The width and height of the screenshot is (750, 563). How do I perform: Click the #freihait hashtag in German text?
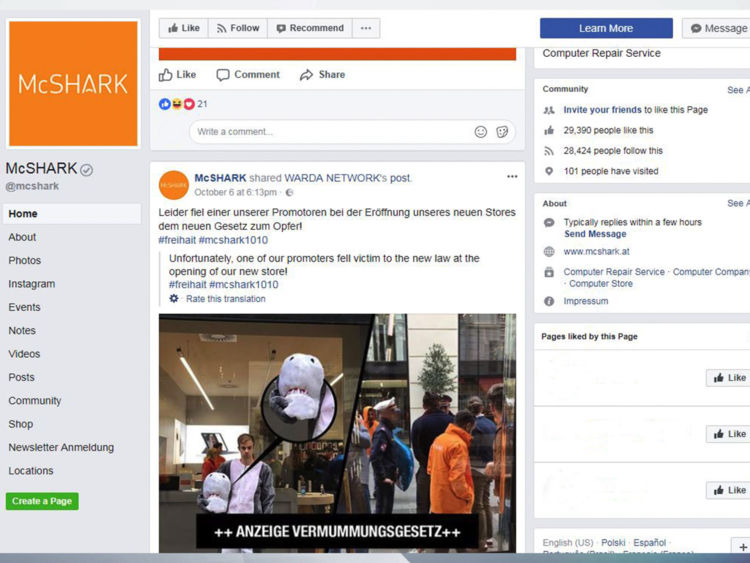click(x=177, y=240)
